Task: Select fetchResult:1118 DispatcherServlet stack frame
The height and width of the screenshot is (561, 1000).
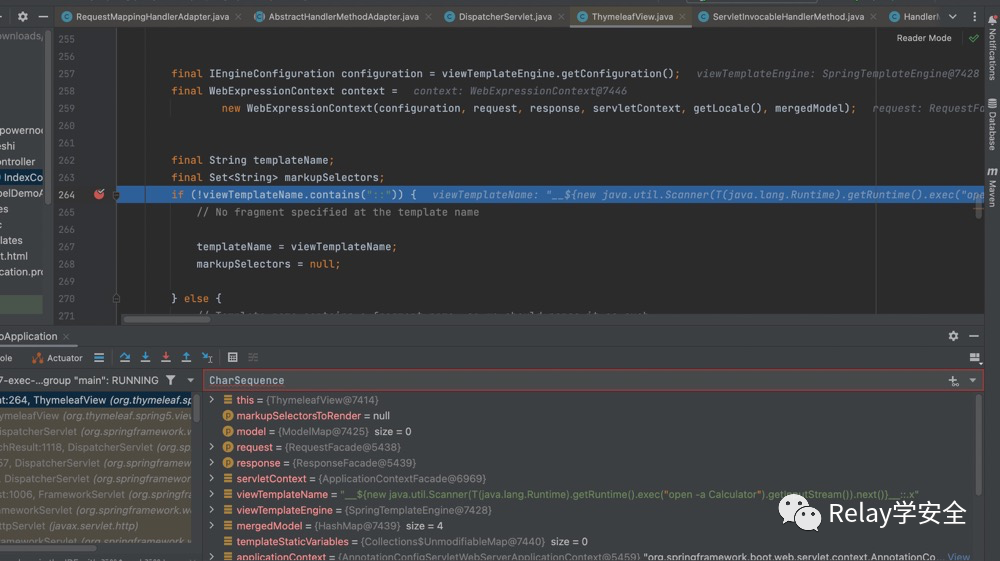Action: click(x=96, y=447)
